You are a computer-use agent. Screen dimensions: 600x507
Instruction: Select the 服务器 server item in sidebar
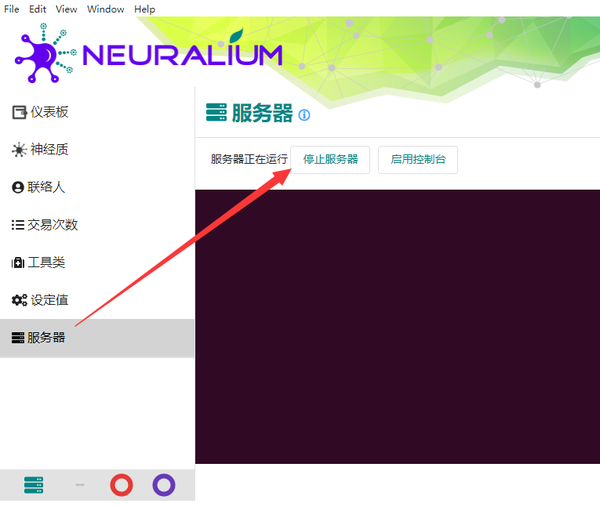(x=47, y=338)
